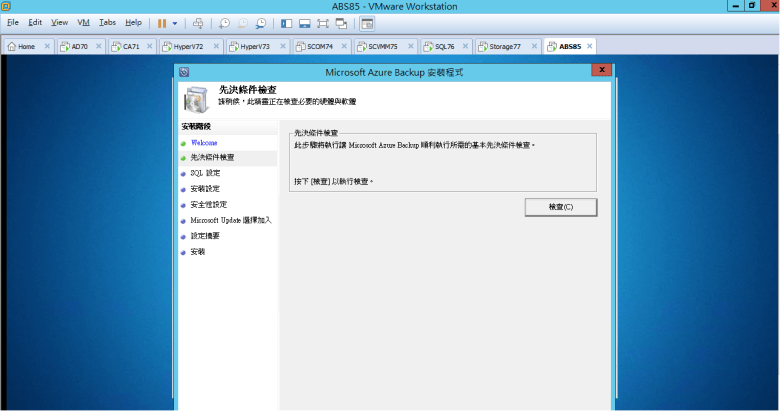Open the View menu
This screenshot has width=780, height=411.
[x=60, y=22]
